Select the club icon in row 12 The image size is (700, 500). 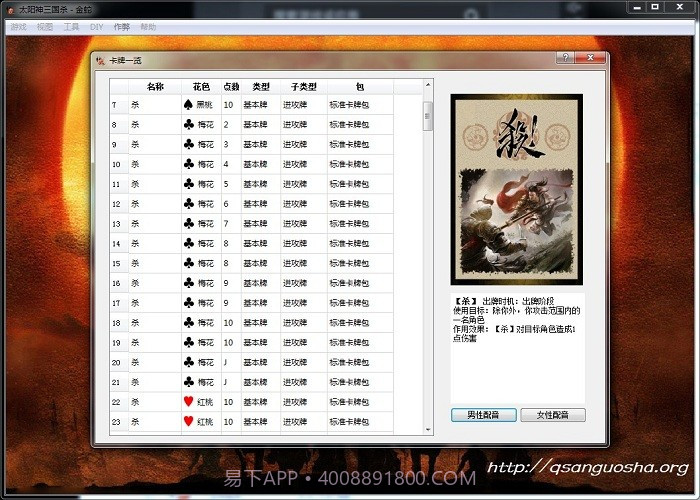188,204
